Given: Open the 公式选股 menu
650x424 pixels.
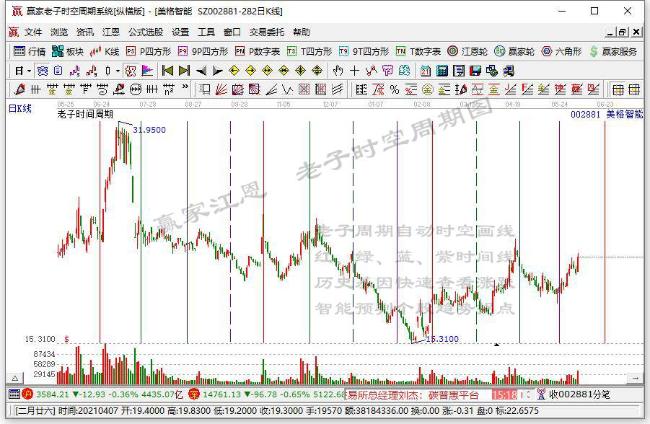Looking at the screenshot, I should 146,32.
